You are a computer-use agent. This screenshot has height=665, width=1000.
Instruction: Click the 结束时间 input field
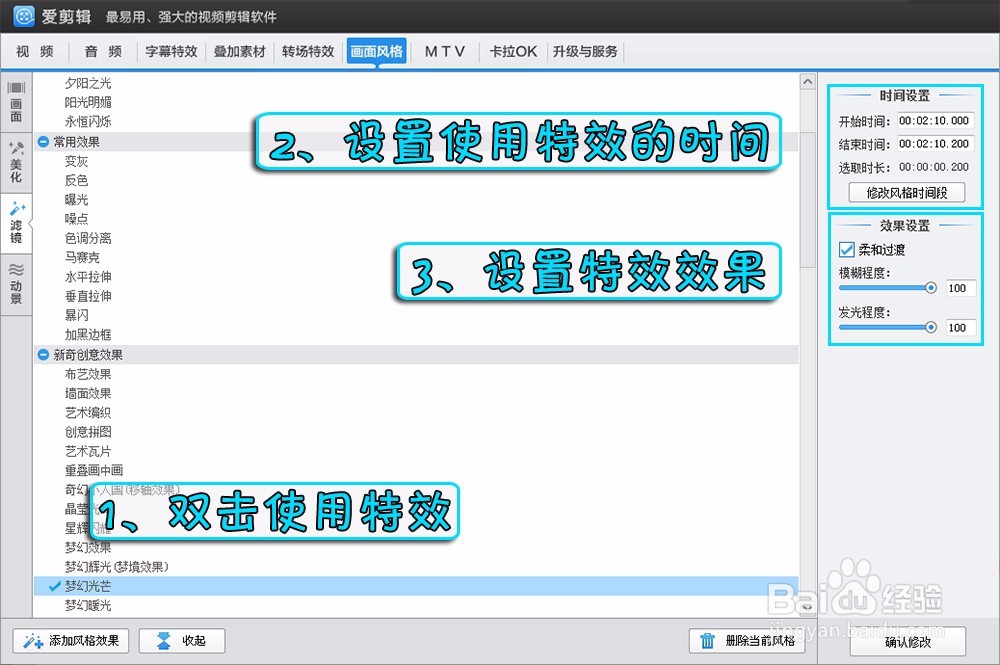(934, 144)
